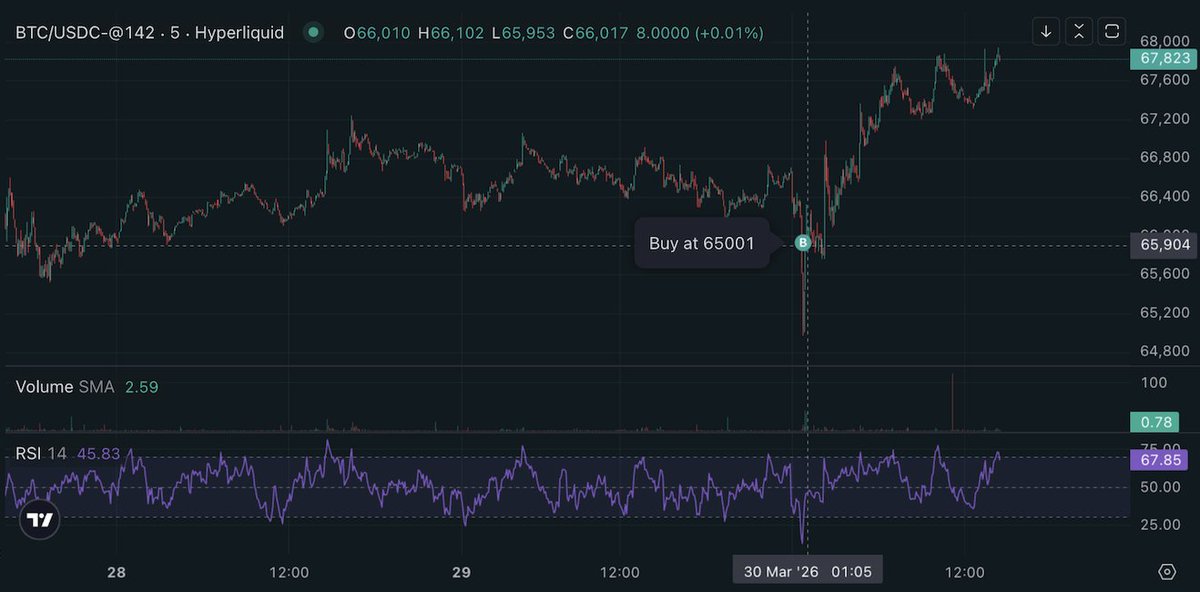Click the 30 Mar '26 01:05 time label
Image resolution: width=1200 pixels, height=592 pixels.
[806, 570]
